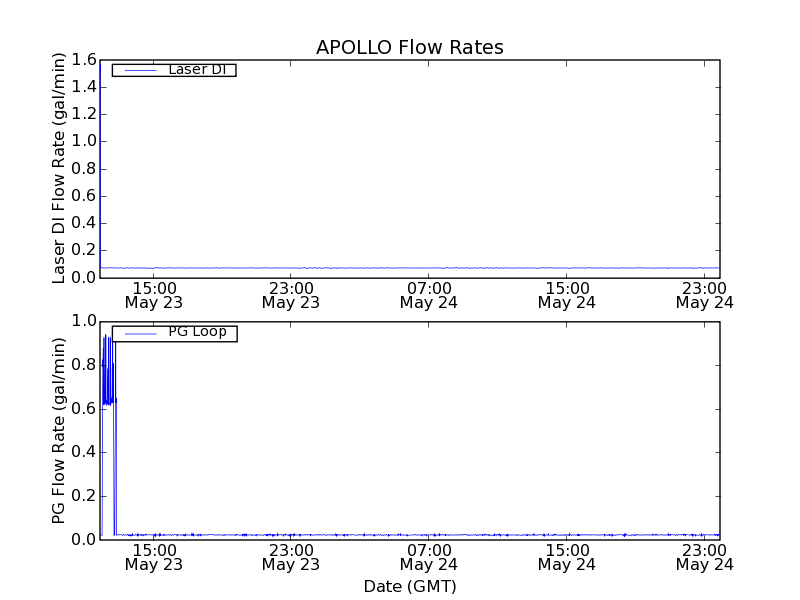Image resolution: width=800 pixels, height=600 pixels.
Task: Click the 0.4 y-axis tick on PG plot
Action: (x=84, y=452)
